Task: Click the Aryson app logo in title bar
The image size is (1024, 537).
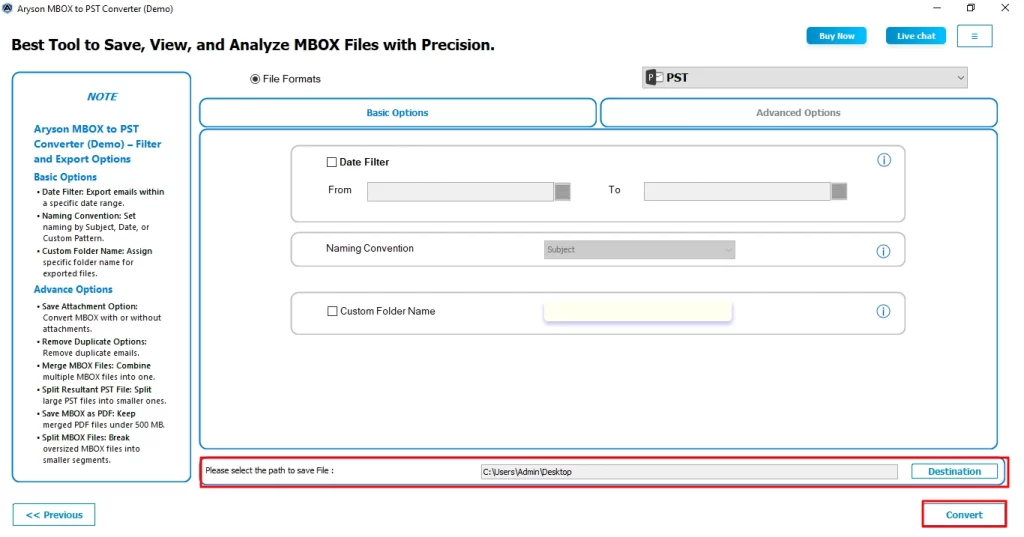Action: point(8,9)
